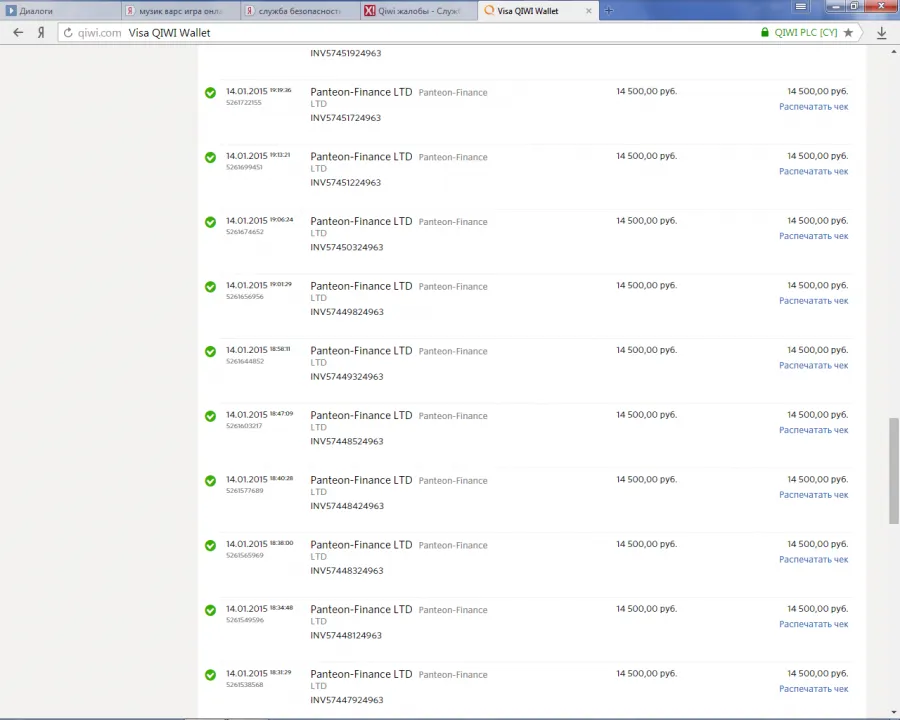Print receipt for INV57447924963 payment
The height and width of the screenshot is (720, 900).
[813, 689]
